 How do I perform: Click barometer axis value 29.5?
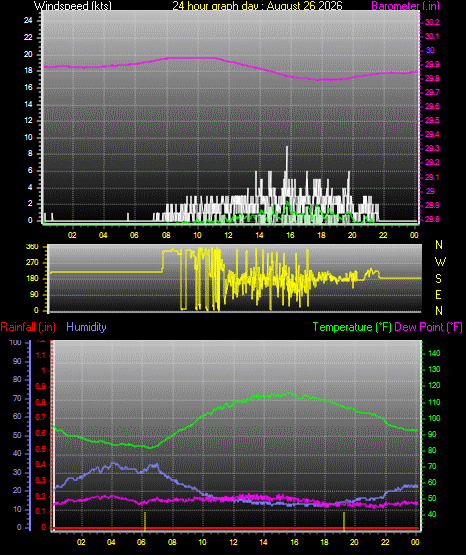[432, 120]
